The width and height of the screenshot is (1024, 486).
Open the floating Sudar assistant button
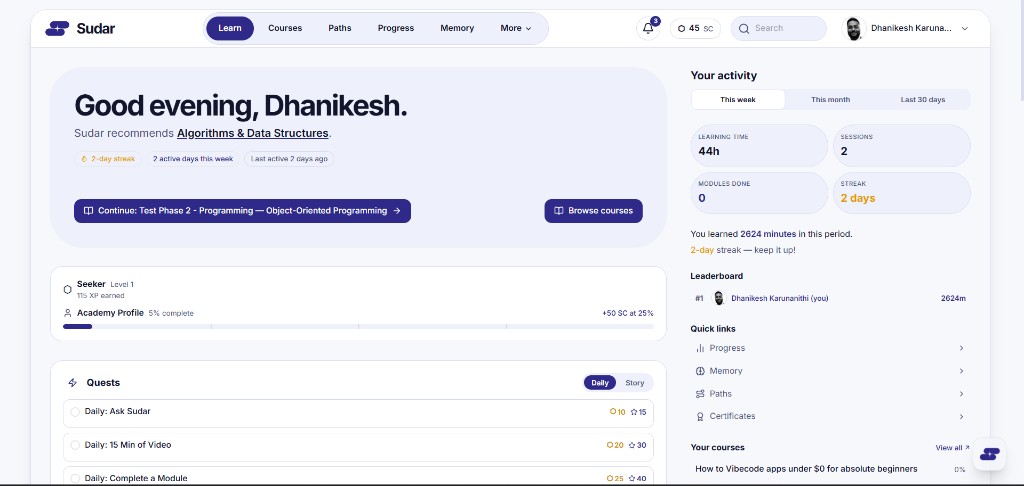[989, 453]
